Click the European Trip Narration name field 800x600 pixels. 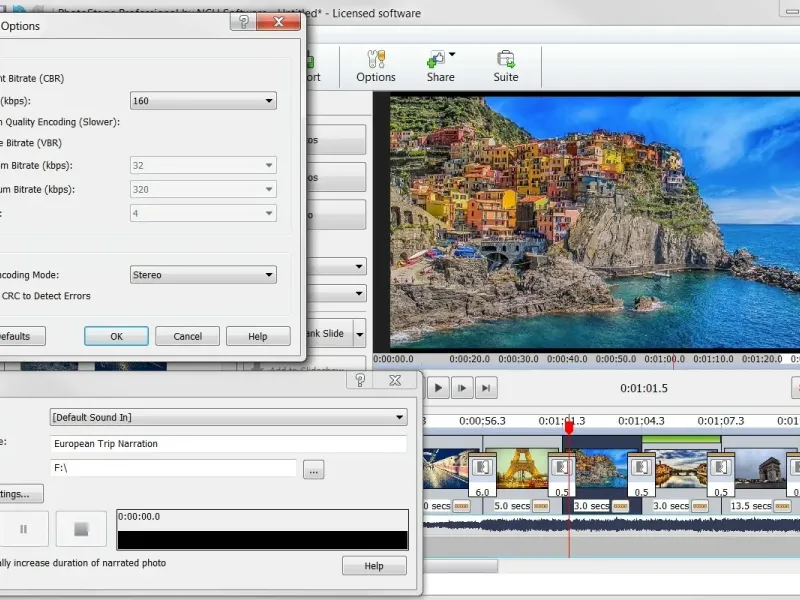click(228, 443)
